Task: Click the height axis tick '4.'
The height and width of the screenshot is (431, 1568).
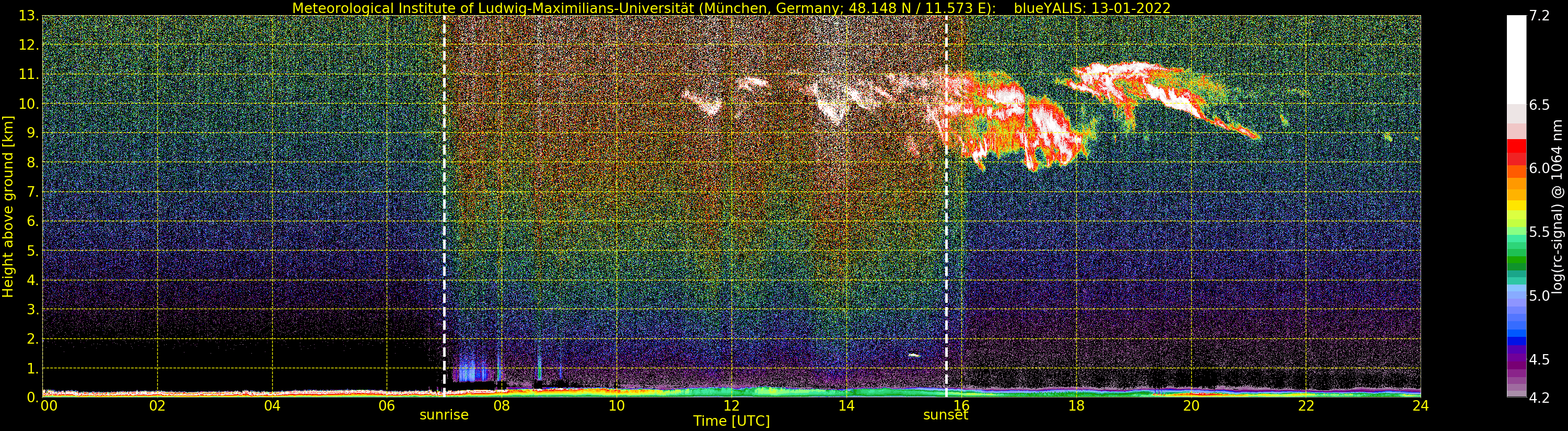Action: tap(33, 280)
